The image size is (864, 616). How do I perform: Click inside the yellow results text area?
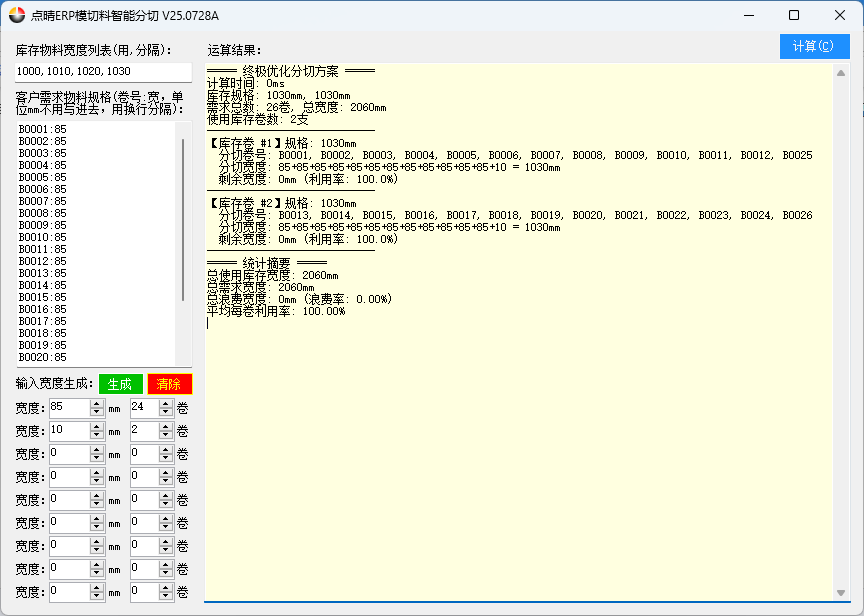tap(520, 450)
